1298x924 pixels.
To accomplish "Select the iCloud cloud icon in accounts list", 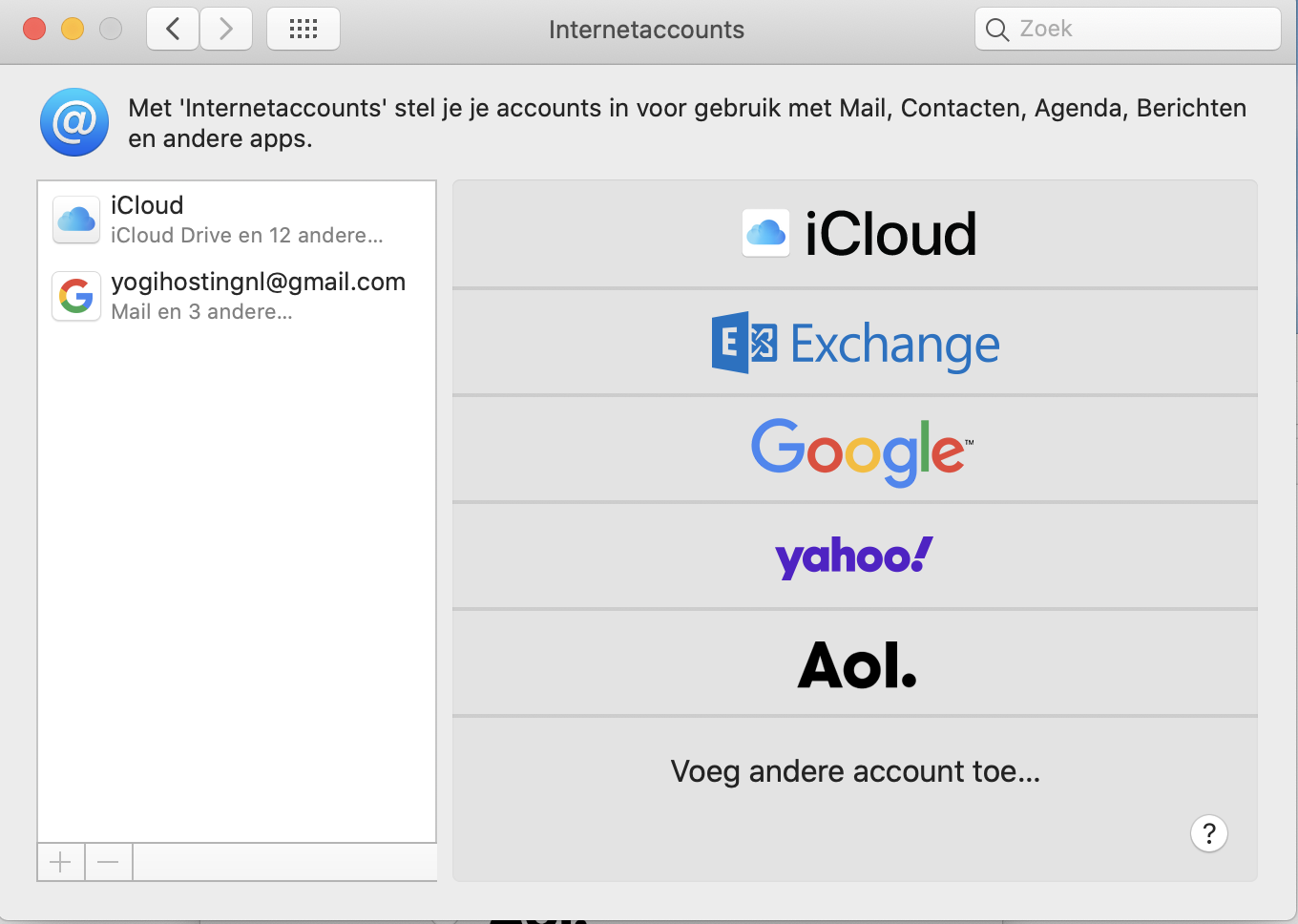I will click(x=76, y=220).
